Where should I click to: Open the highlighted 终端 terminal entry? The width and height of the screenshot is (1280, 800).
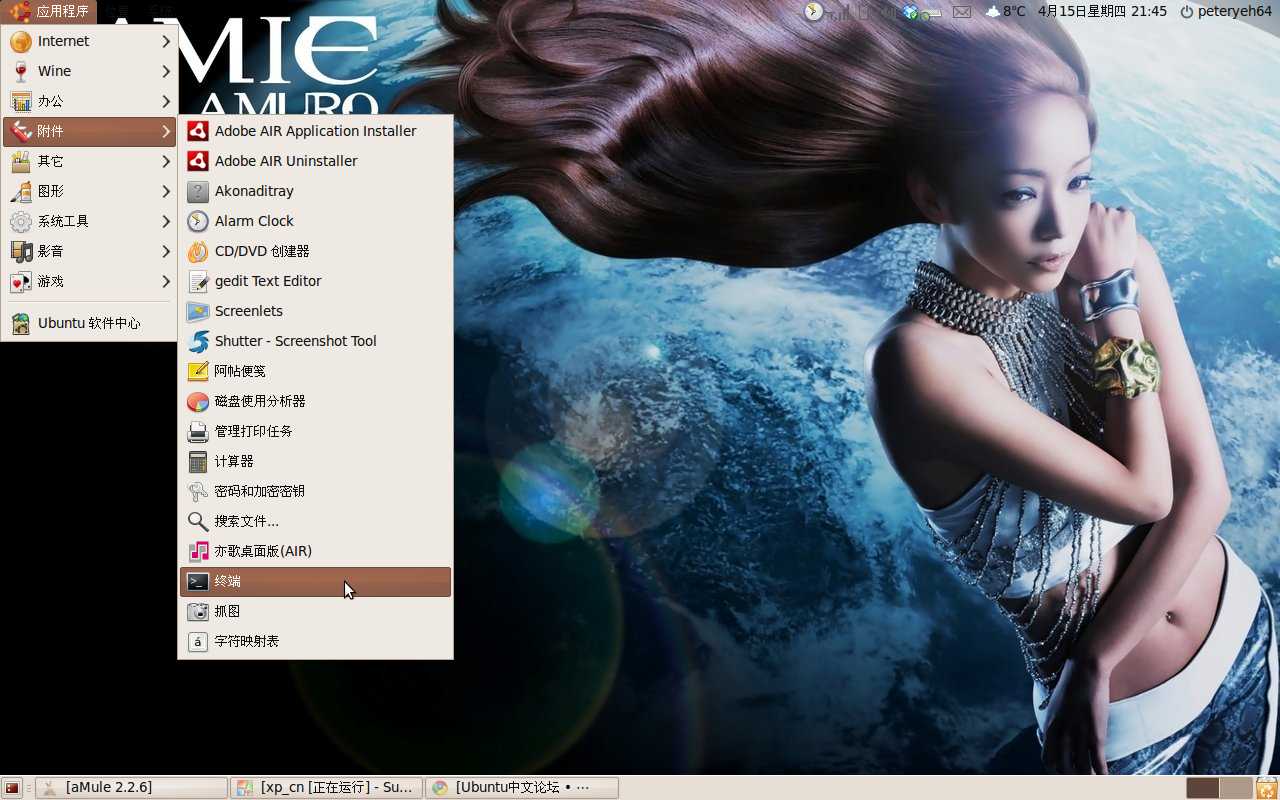(x=315, y=581)
